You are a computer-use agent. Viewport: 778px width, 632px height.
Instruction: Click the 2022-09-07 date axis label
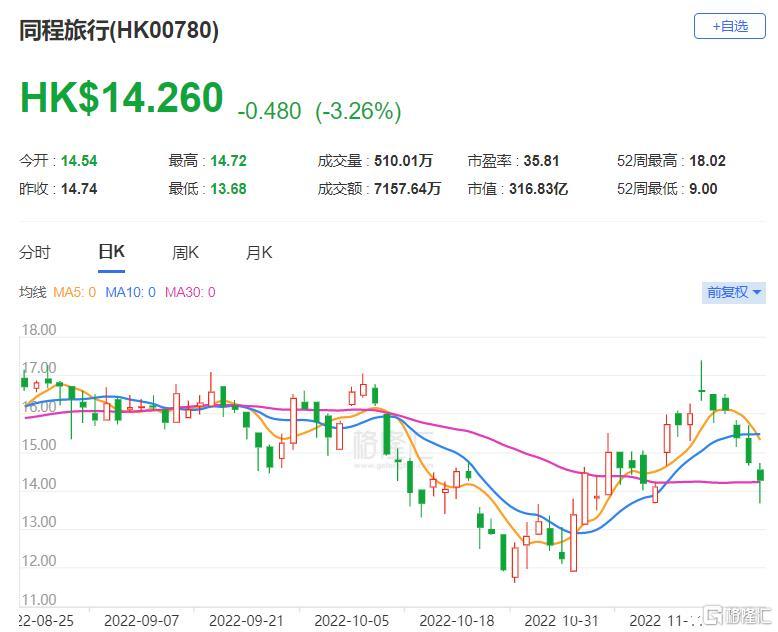pos(141,621)
